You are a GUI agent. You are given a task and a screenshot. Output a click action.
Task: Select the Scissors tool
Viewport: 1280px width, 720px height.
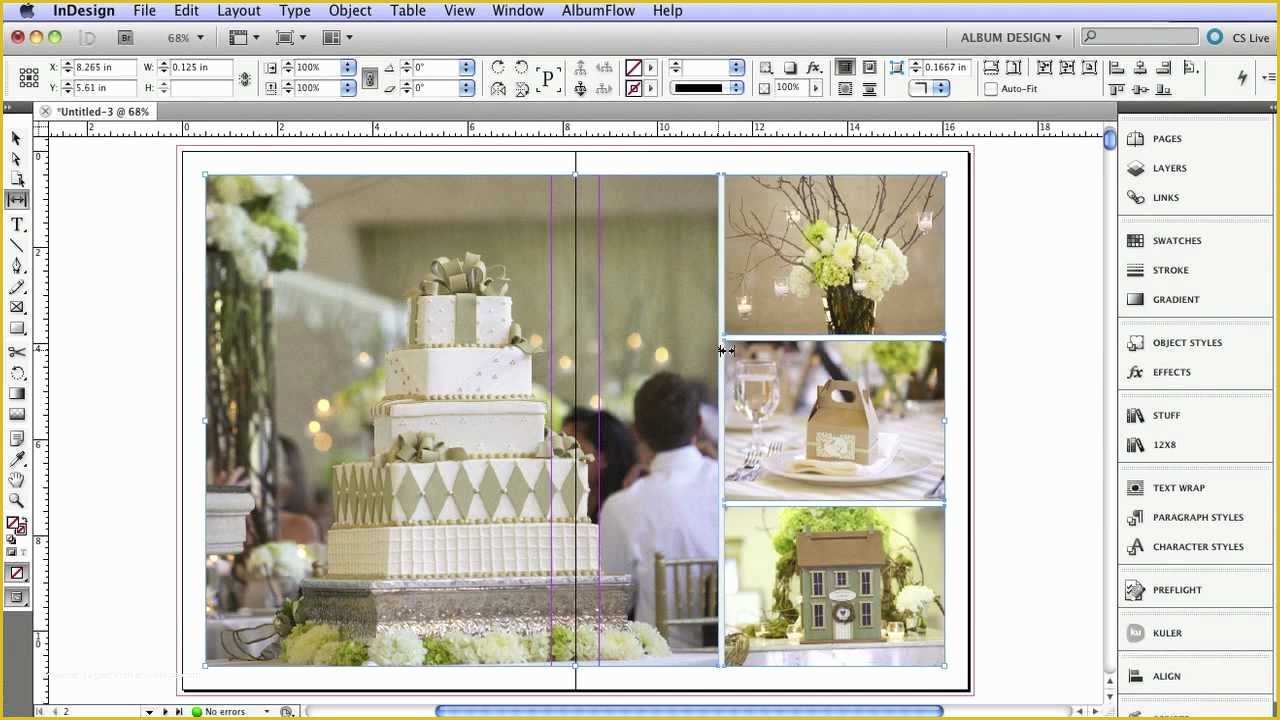17,352
